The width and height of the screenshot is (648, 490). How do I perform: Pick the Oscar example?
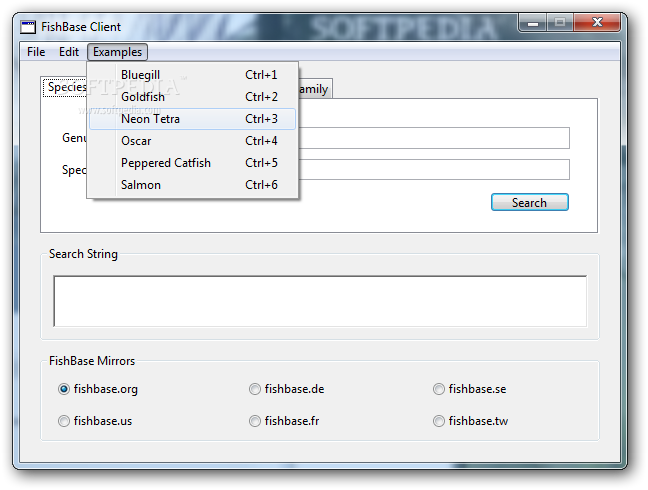(x=193, y=141)
